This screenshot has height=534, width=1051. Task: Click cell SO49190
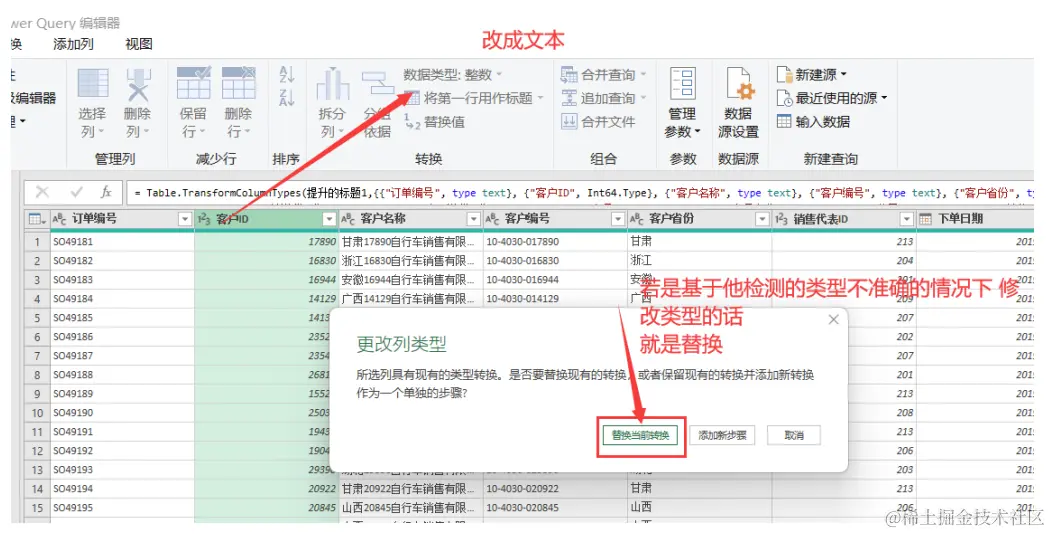(122, 413)
